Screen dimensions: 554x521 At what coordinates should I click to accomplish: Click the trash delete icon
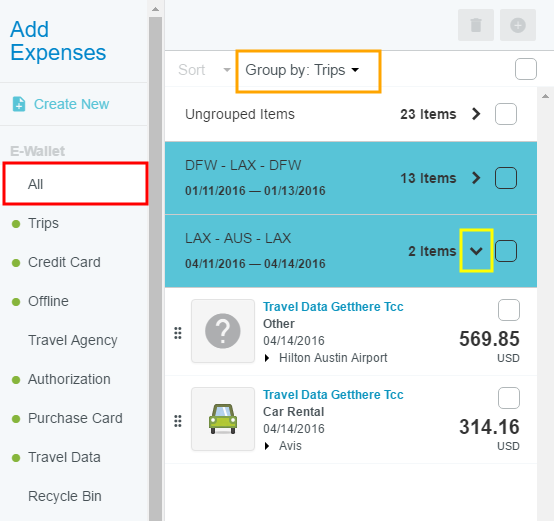click(x=476, y=25)
